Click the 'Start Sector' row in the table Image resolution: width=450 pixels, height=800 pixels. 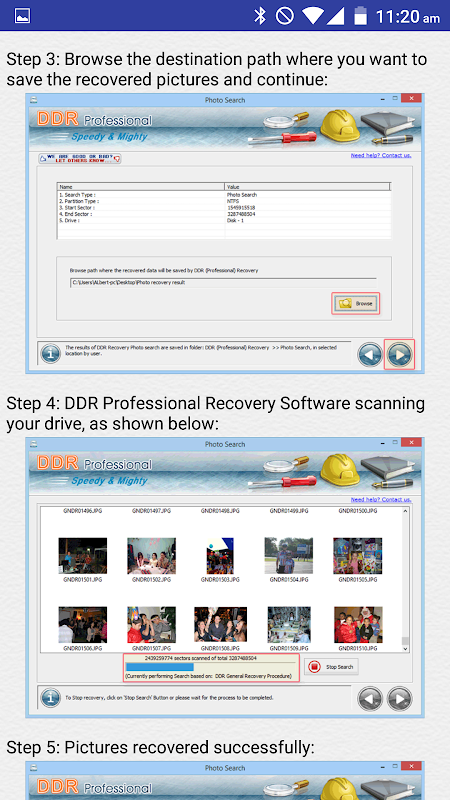click(x=223, y=208)
